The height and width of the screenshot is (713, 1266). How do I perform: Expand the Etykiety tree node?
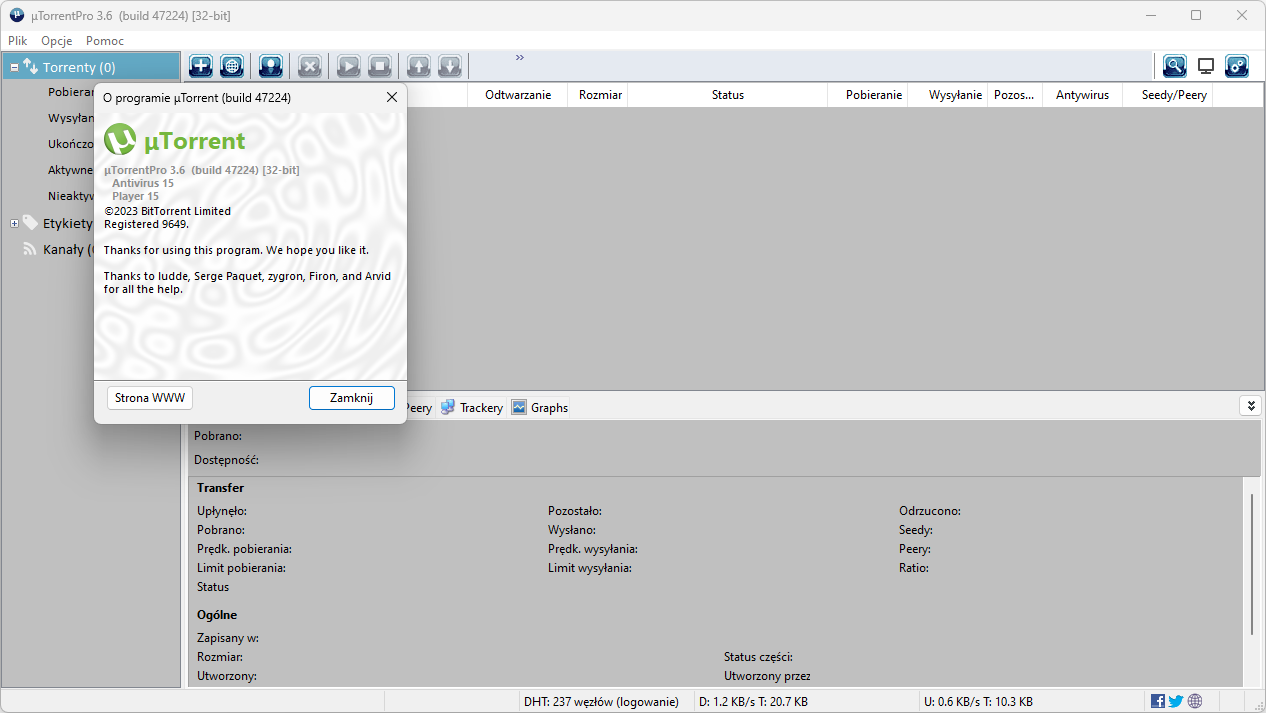tap(14, 223)
